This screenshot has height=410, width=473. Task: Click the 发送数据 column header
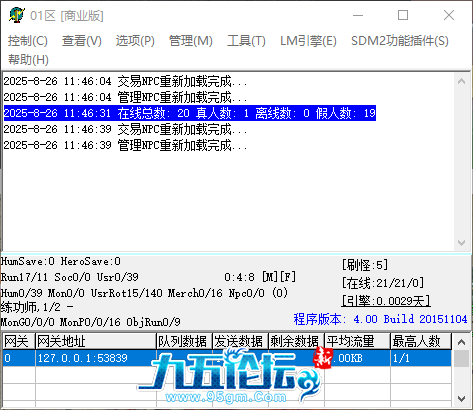pyautogui.click(x=241, y=341)
